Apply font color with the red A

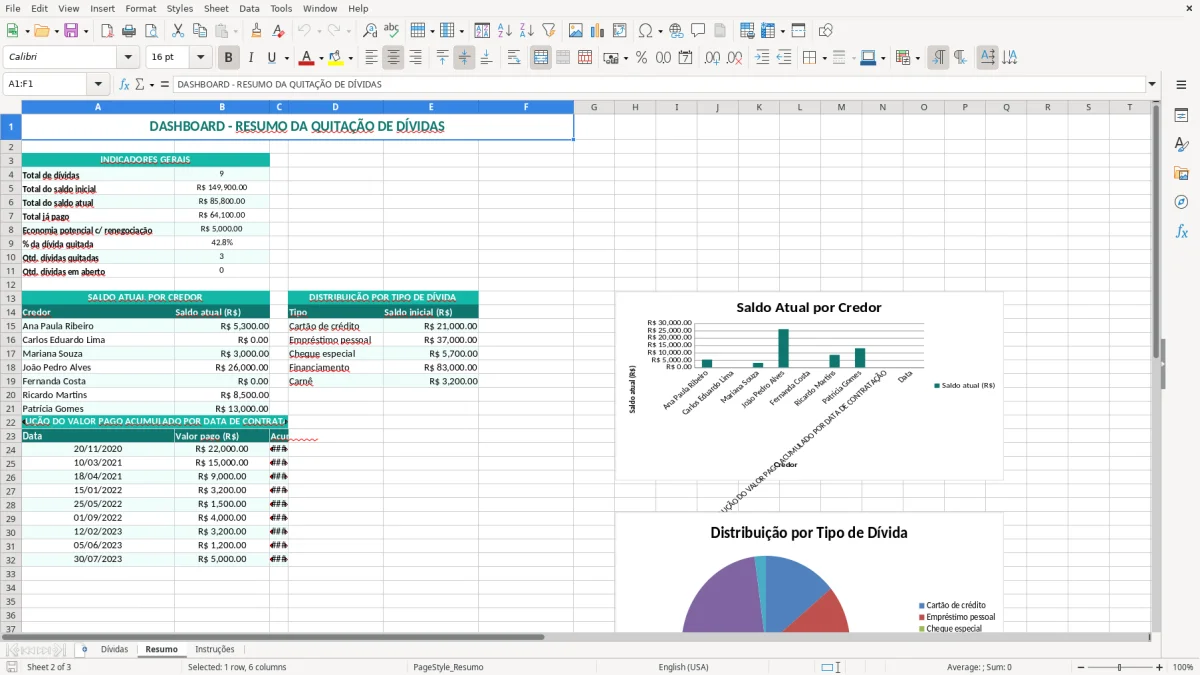coord(307,58)
